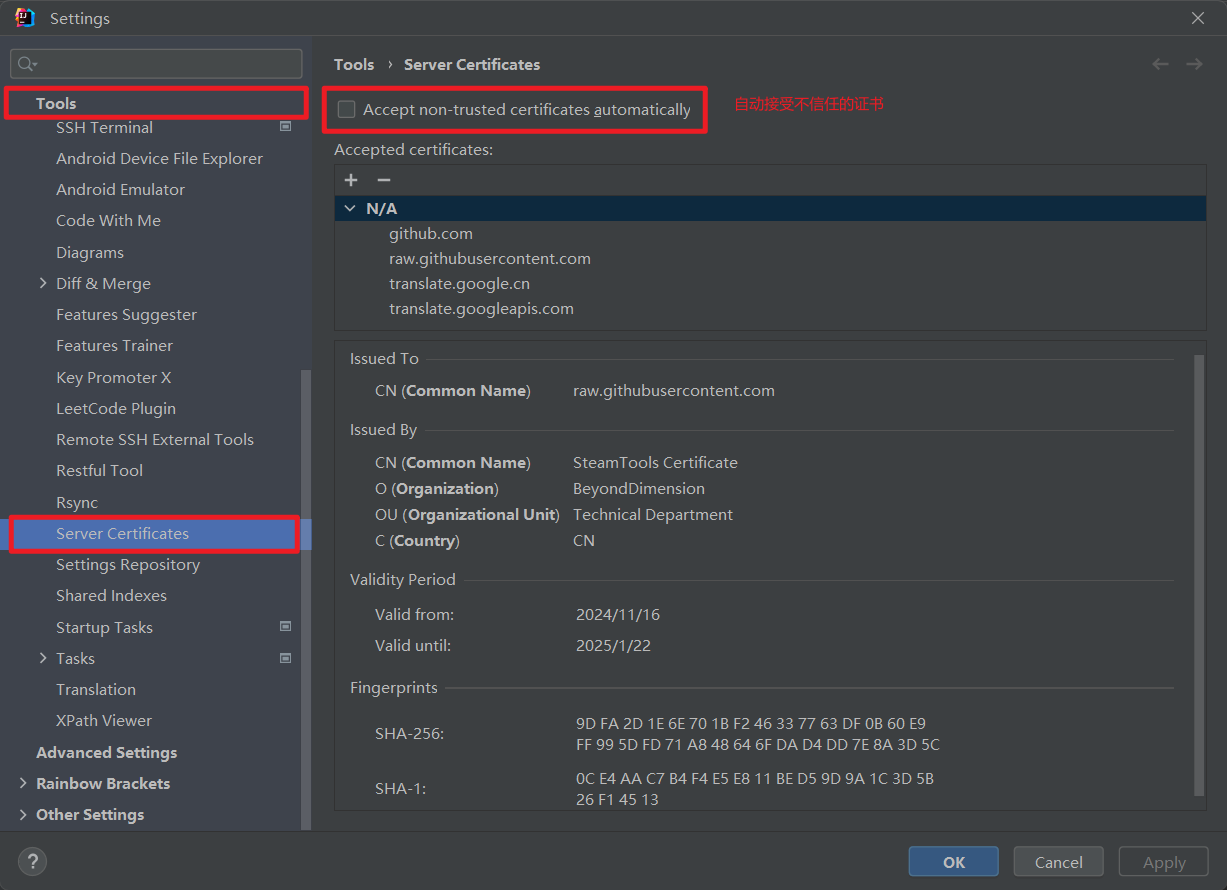Click the remove certificate minus icon
The width and height of the screenshot is (1227, 890).
tap(383, 180)
